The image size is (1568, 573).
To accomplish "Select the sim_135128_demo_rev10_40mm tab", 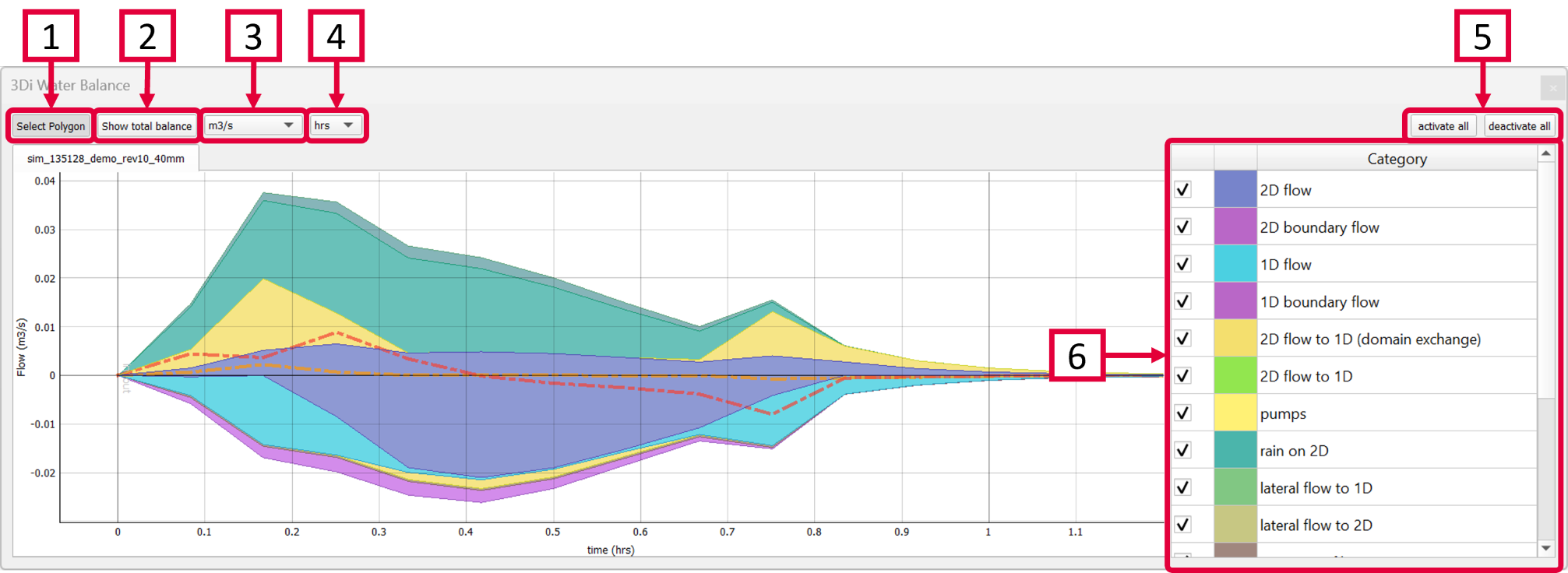I will (106, 159).
